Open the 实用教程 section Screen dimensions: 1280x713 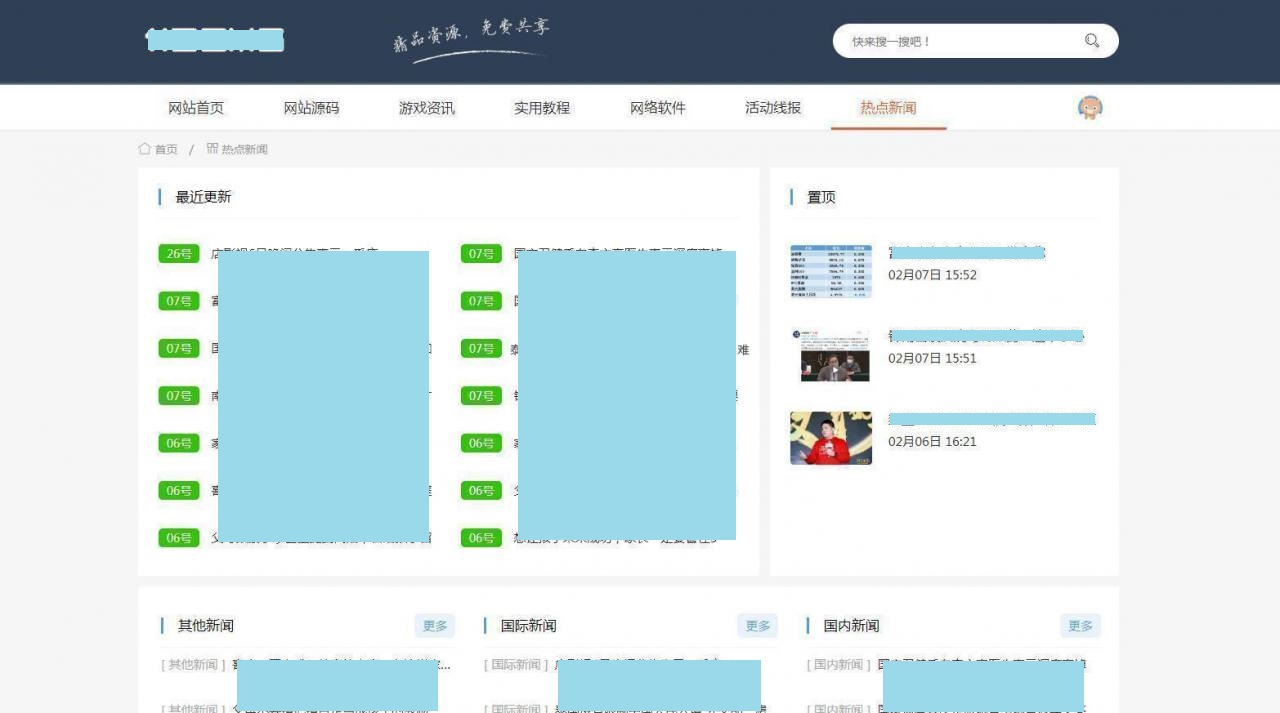pos(542,107)
